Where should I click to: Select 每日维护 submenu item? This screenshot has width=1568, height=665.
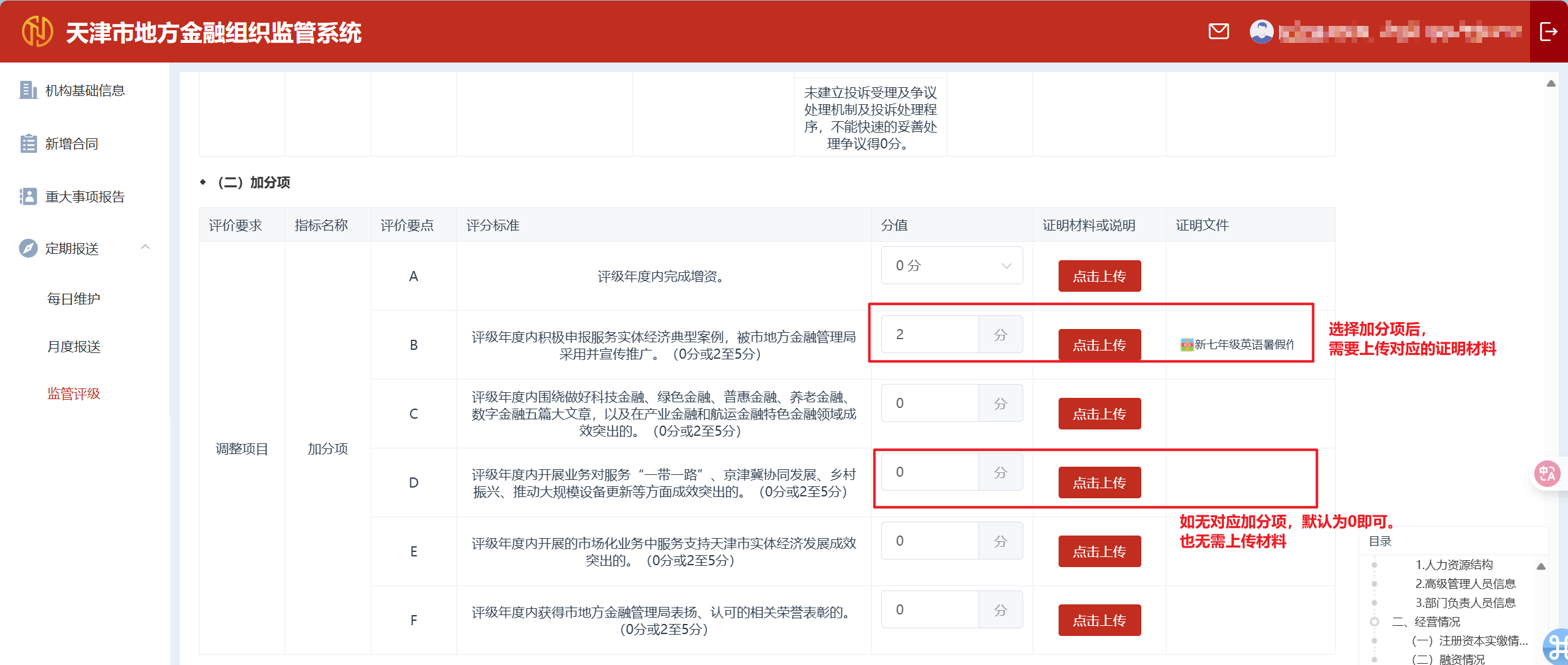pyautogui.click(x=73, y=299)
